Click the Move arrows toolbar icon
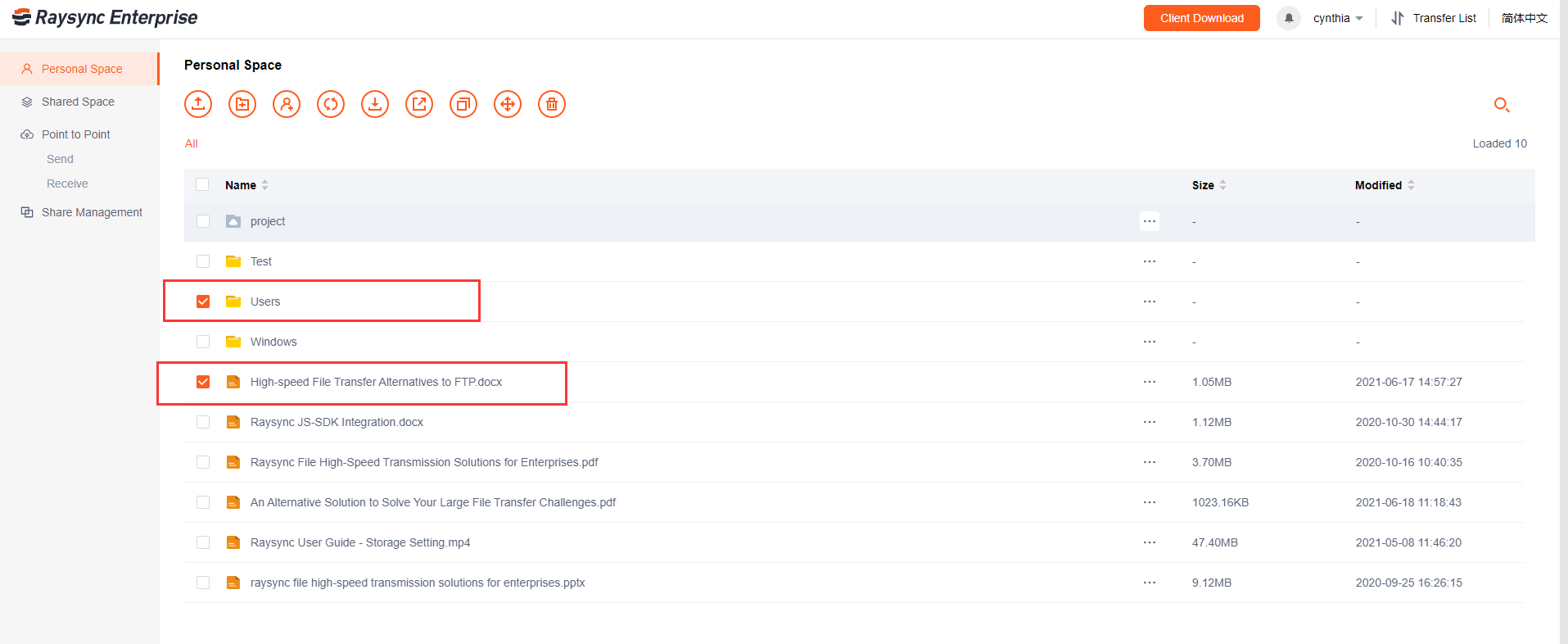The height and width of the screenshot is (644, 1568). [508, 104]
